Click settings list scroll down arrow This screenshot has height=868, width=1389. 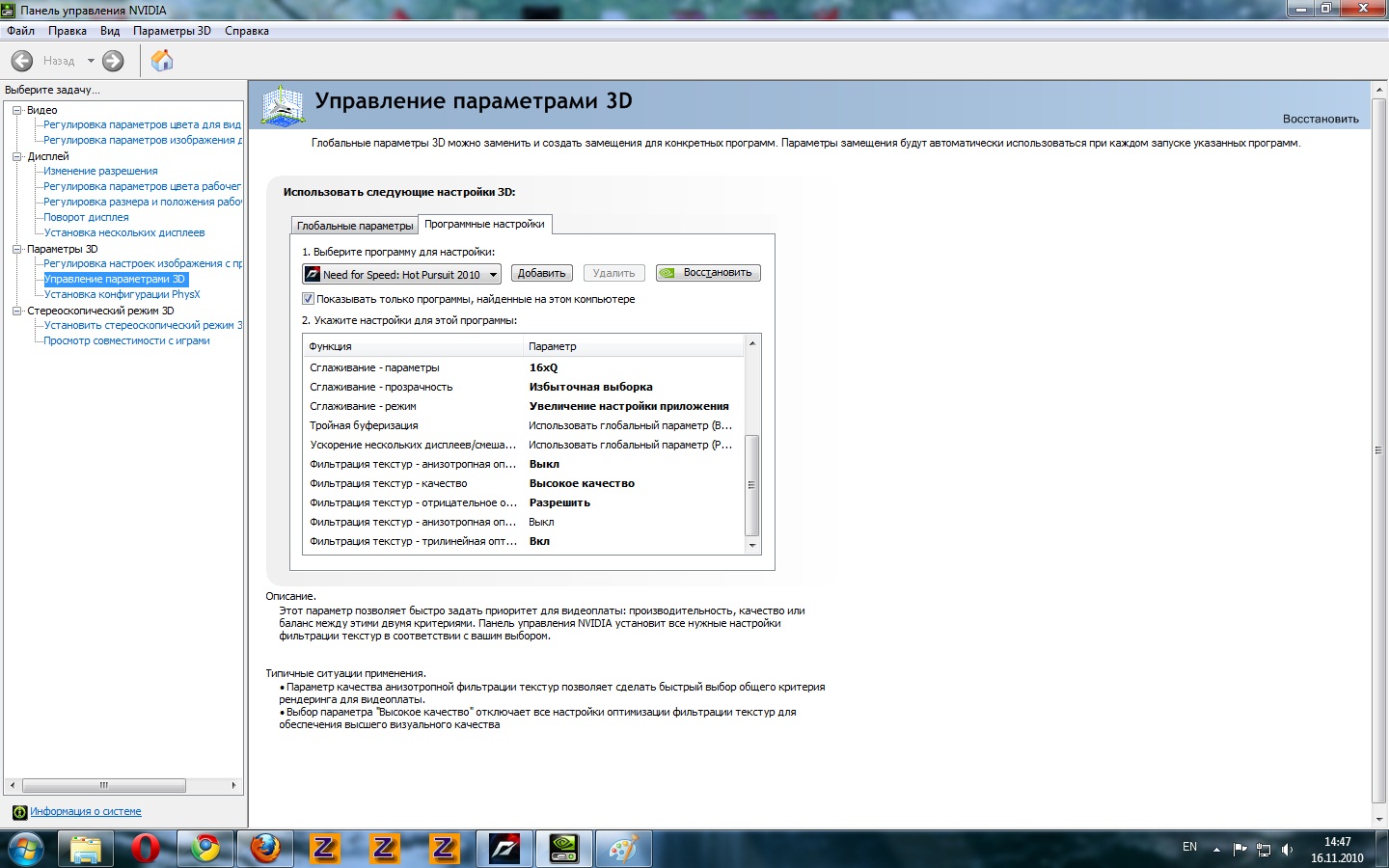pyautogui.click(x=752, y=546)
